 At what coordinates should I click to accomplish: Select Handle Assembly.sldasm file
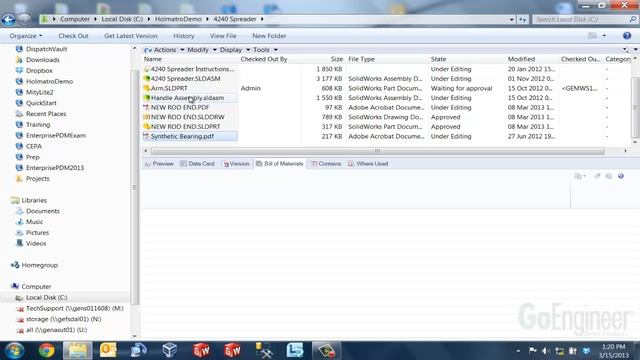click(x=187, y=98)
